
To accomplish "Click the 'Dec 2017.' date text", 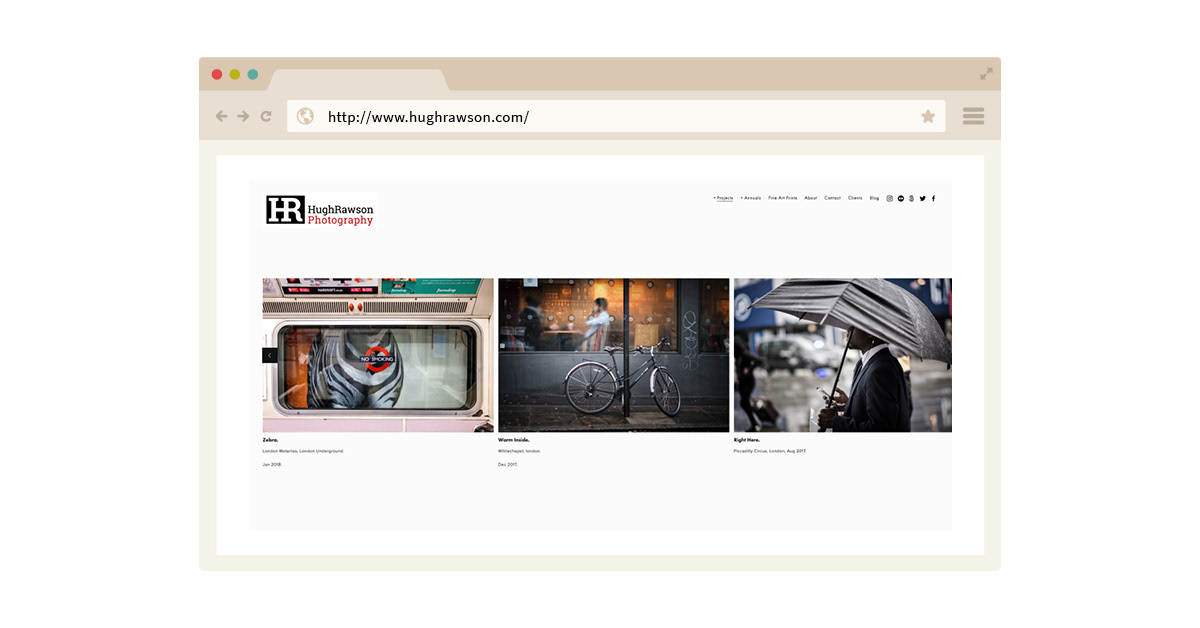I will point(508,464).
